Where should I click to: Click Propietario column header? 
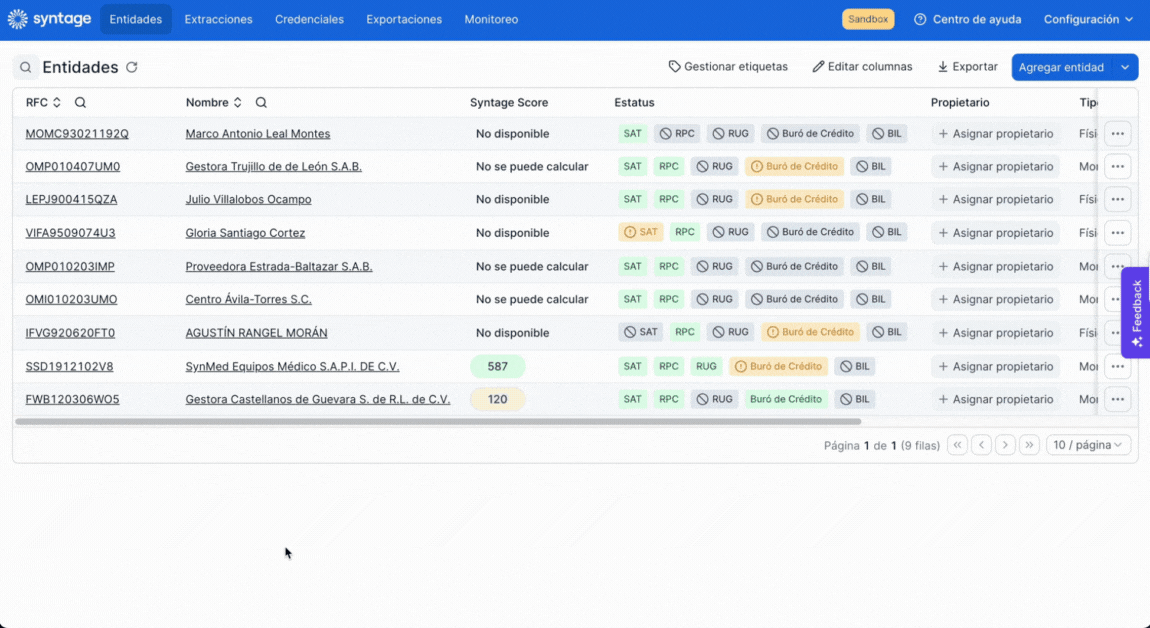click(x=960, y=103)
